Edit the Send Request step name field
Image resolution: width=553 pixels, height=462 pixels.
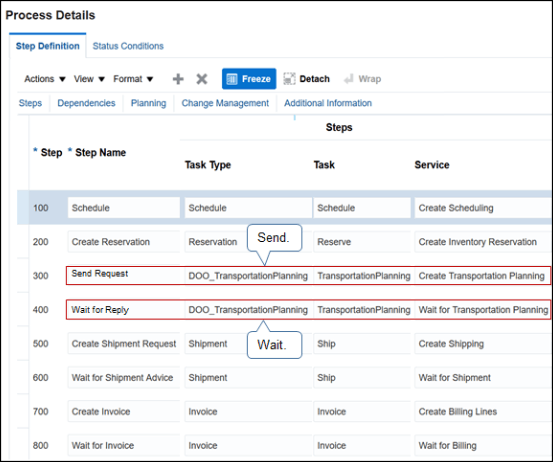tap(124, 275)
